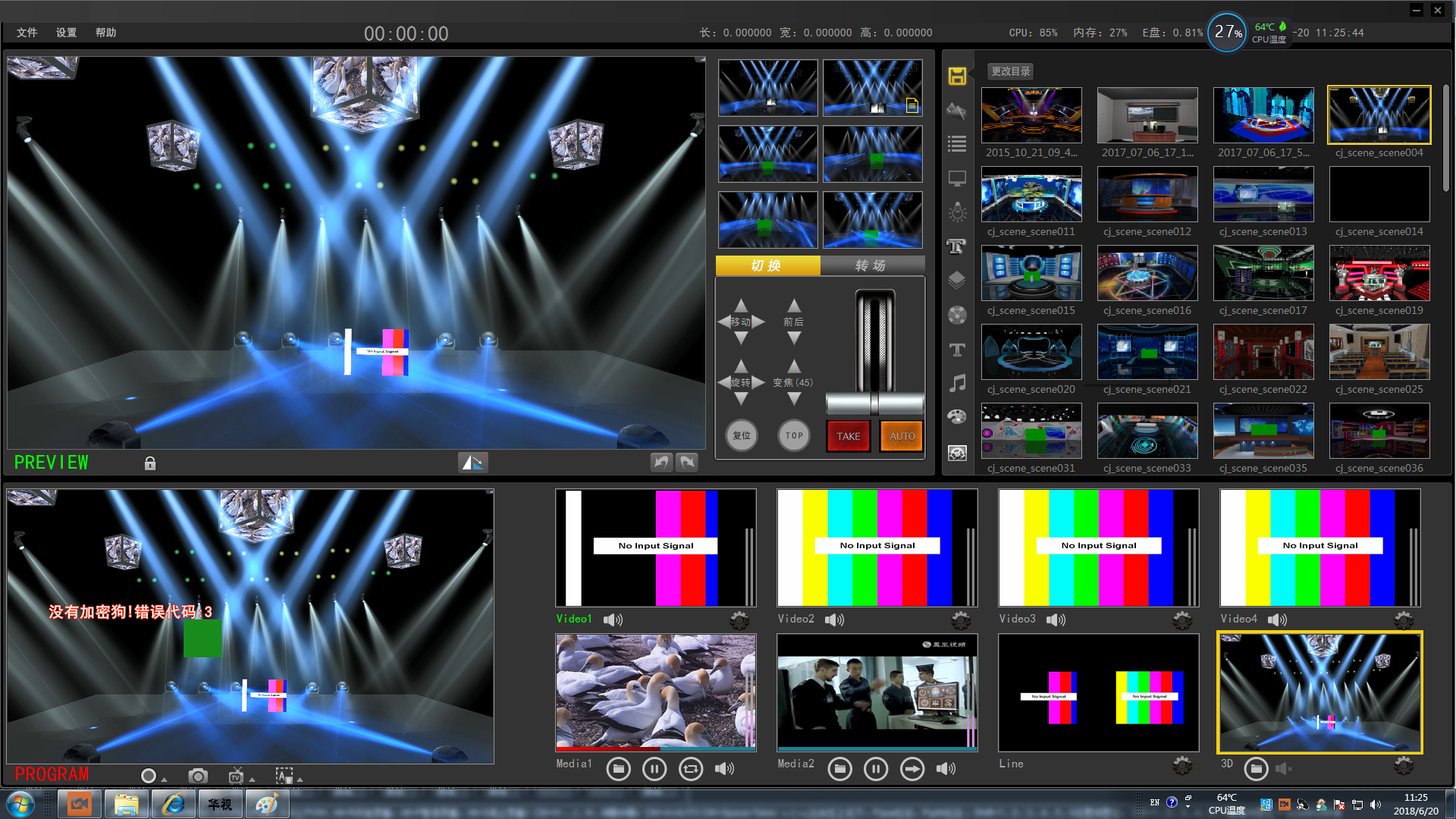Image resolution: width=1456 pixels, height=819 pixels.
Task: Click the settings gear for Video1
Action: click(739, 620)
